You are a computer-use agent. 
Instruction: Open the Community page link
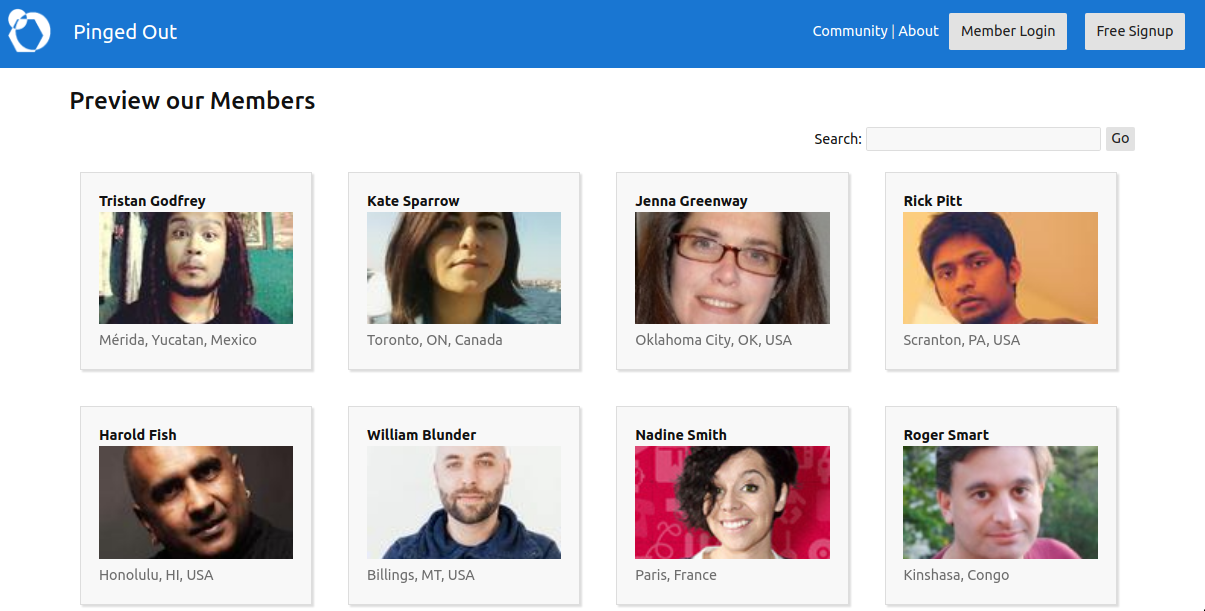[x=849, y=31]
